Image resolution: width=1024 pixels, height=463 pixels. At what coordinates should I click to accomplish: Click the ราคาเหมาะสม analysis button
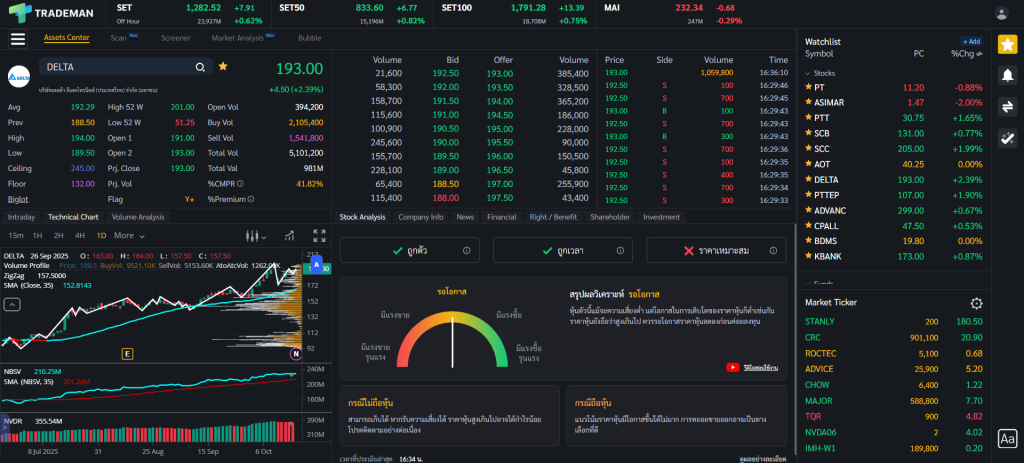click(x=716, y=250)
